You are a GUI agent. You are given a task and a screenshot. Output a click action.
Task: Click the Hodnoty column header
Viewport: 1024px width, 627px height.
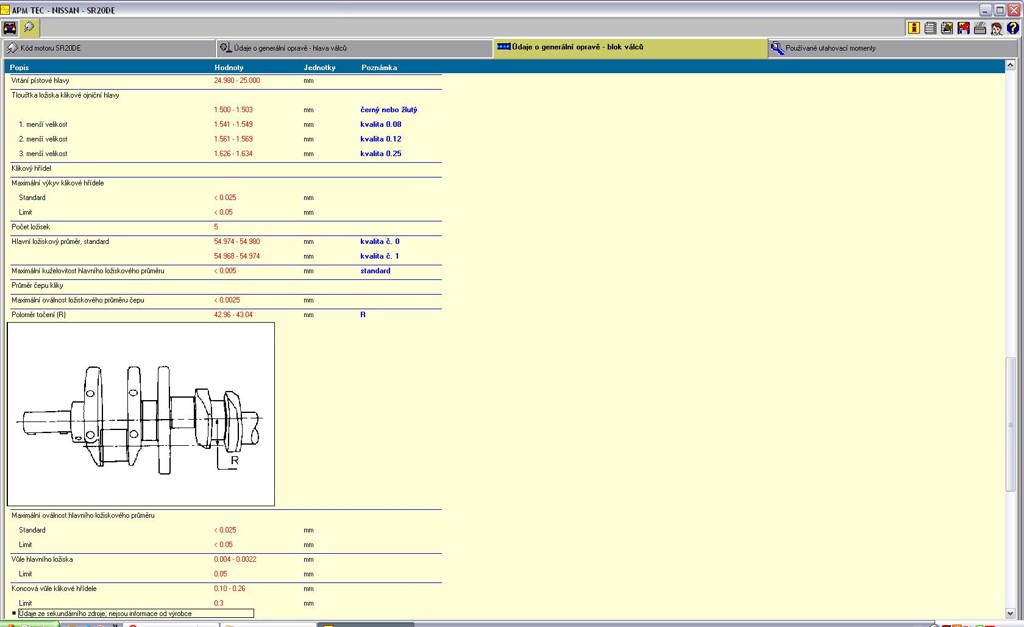pyautogui.click(x=229, y=67)
